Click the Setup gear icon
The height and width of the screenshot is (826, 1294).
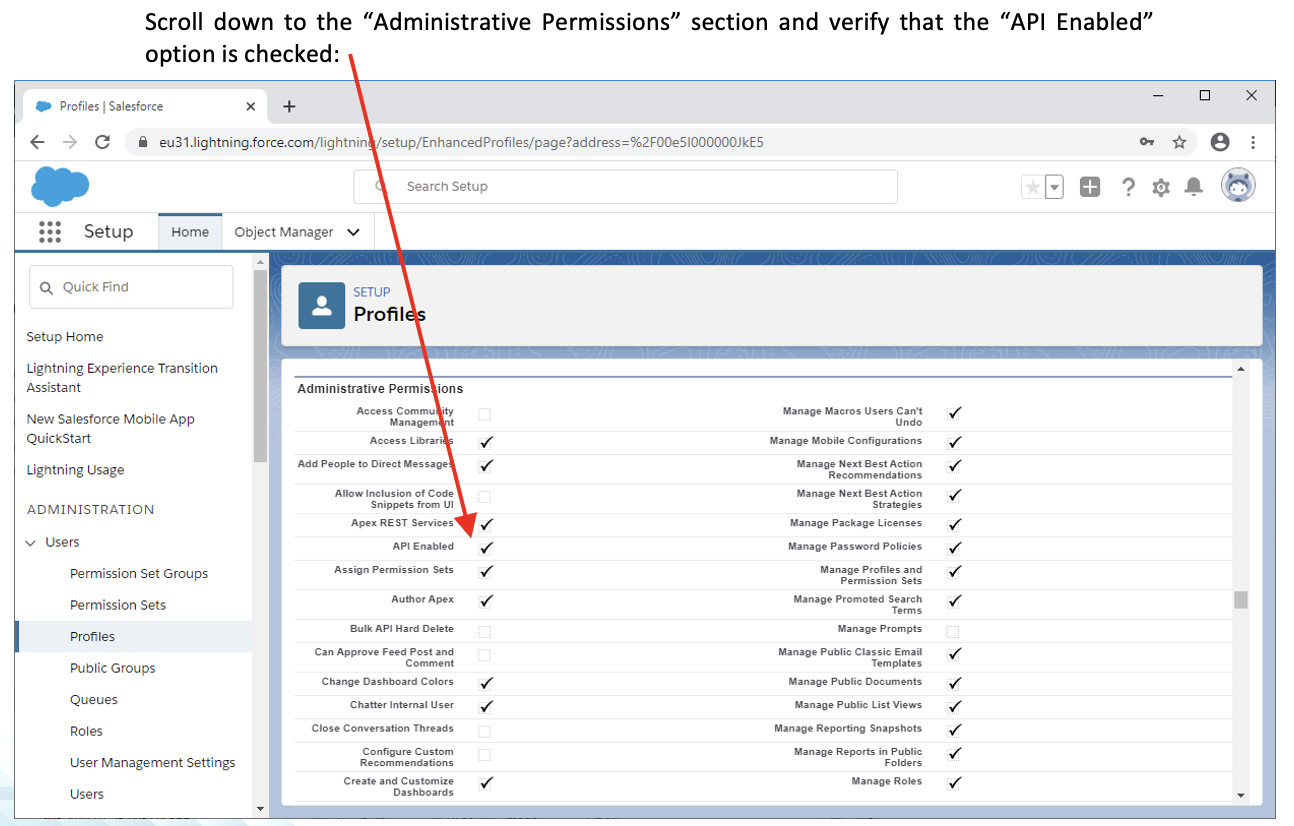[1160, 187]
